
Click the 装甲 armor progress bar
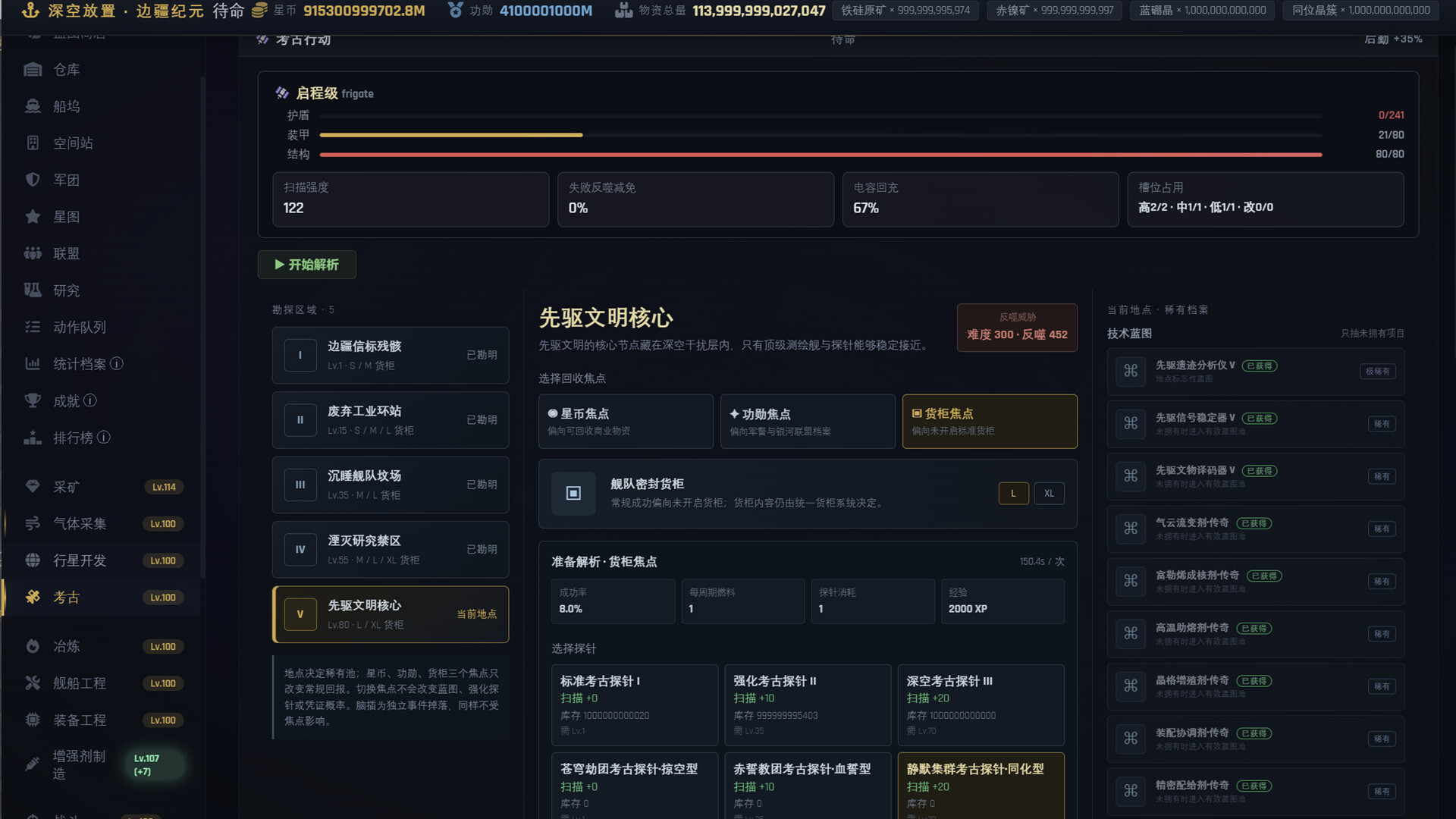(821, 135)
